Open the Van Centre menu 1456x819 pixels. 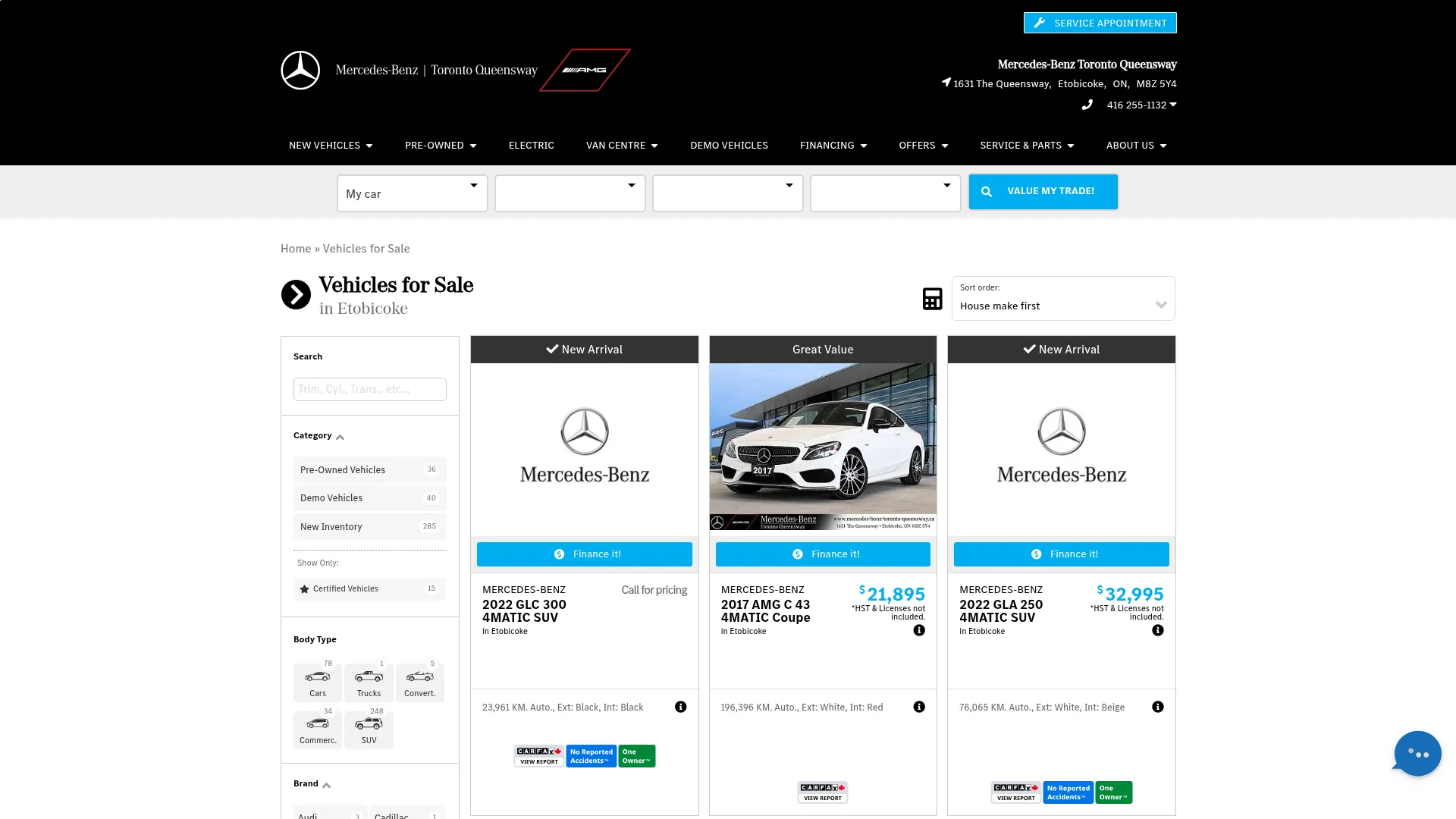click(622, 145)
